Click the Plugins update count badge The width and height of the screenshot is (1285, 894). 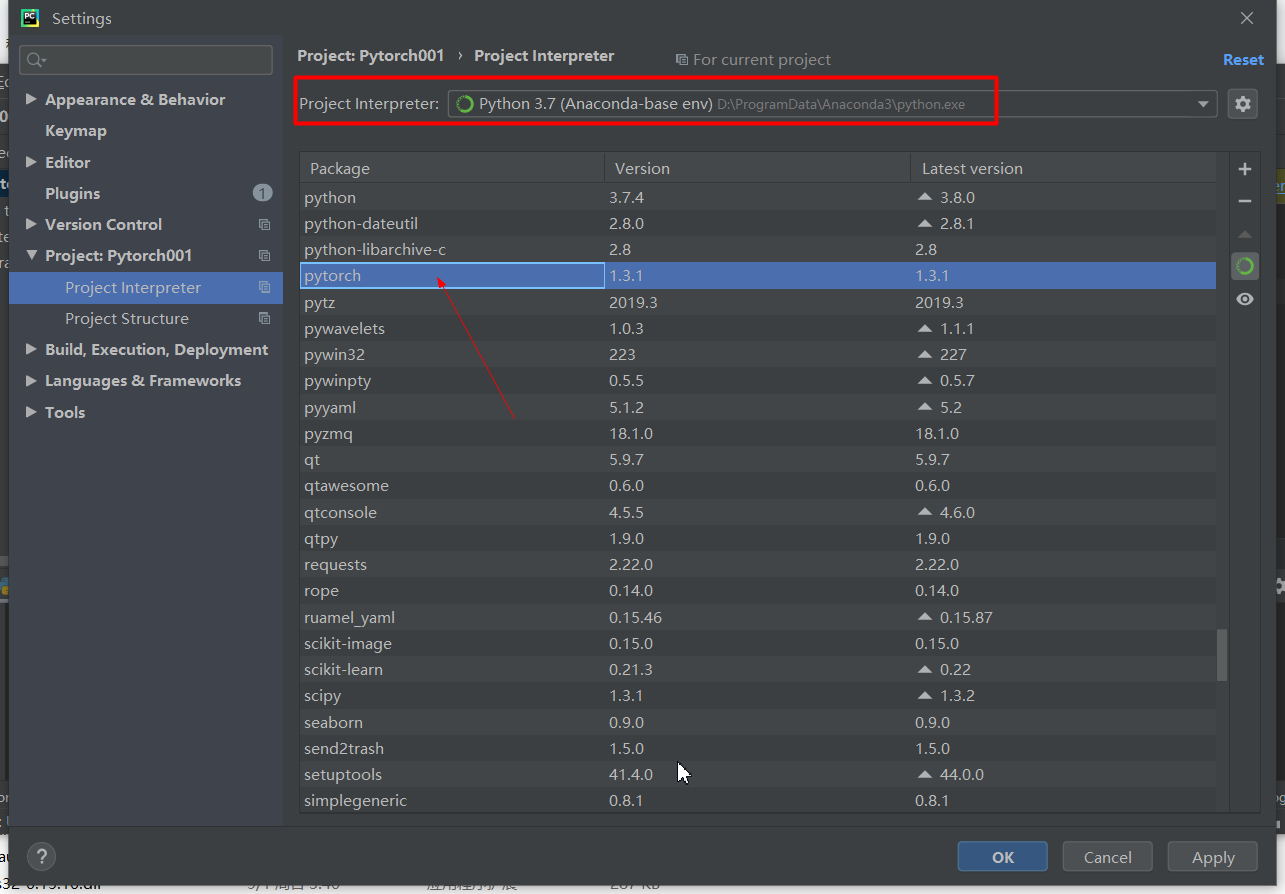(262, 193)
